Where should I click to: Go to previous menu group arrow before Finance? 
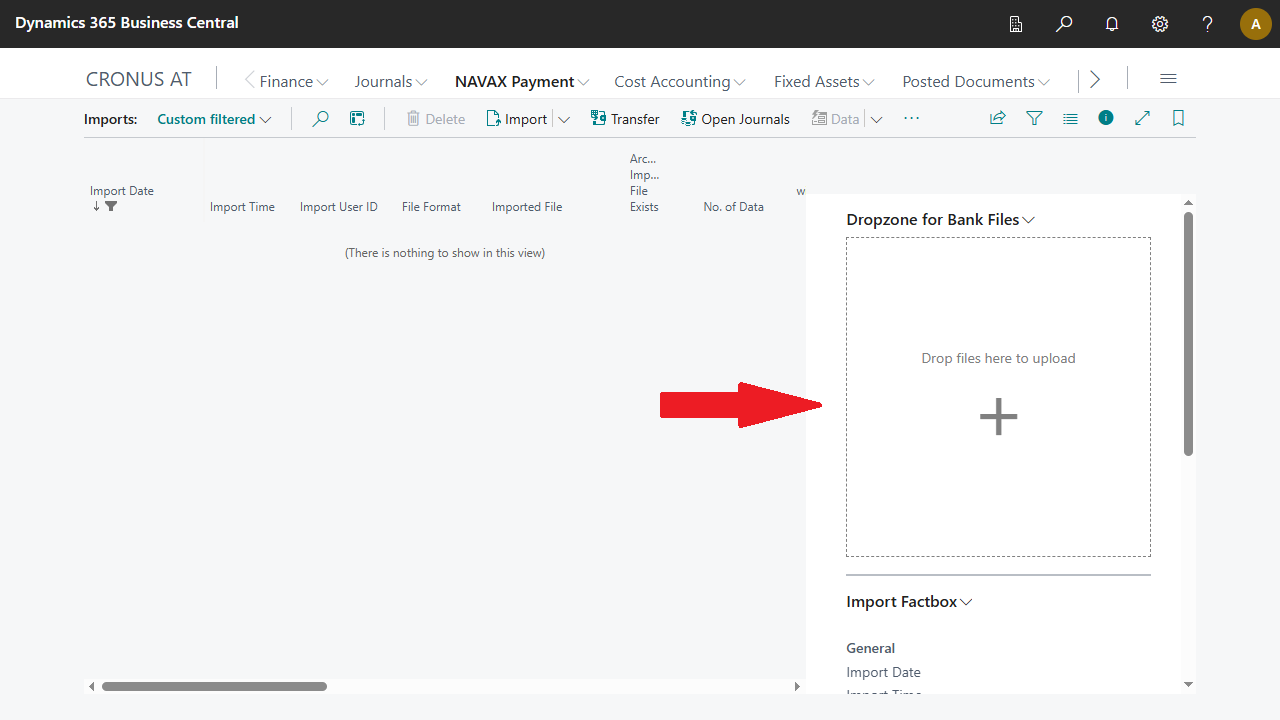[x=250, y=80]
